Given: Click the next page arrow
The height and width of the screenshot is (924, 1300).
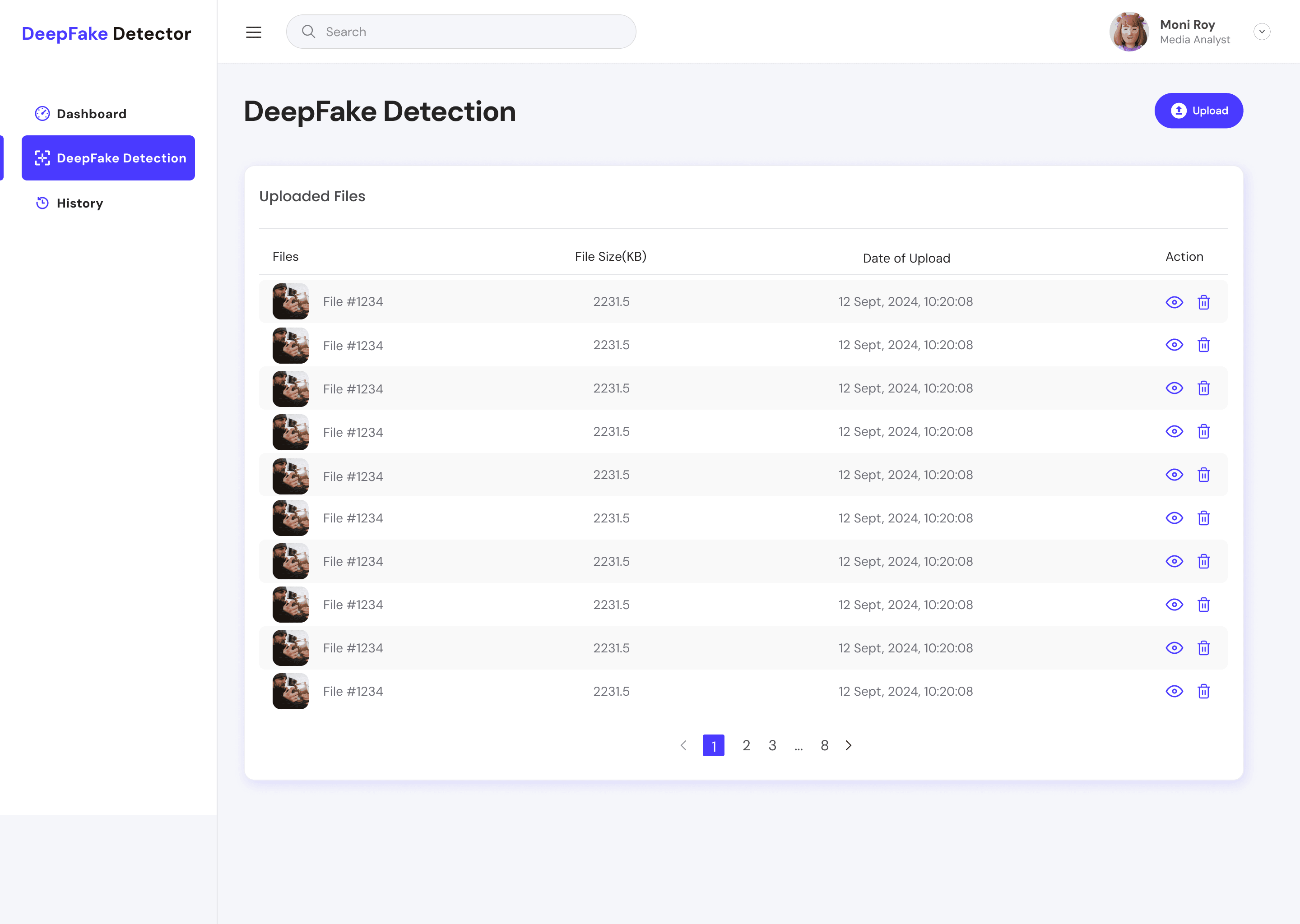Looking at the screenshot, I should pyautogui.click(x=849, y=745).
